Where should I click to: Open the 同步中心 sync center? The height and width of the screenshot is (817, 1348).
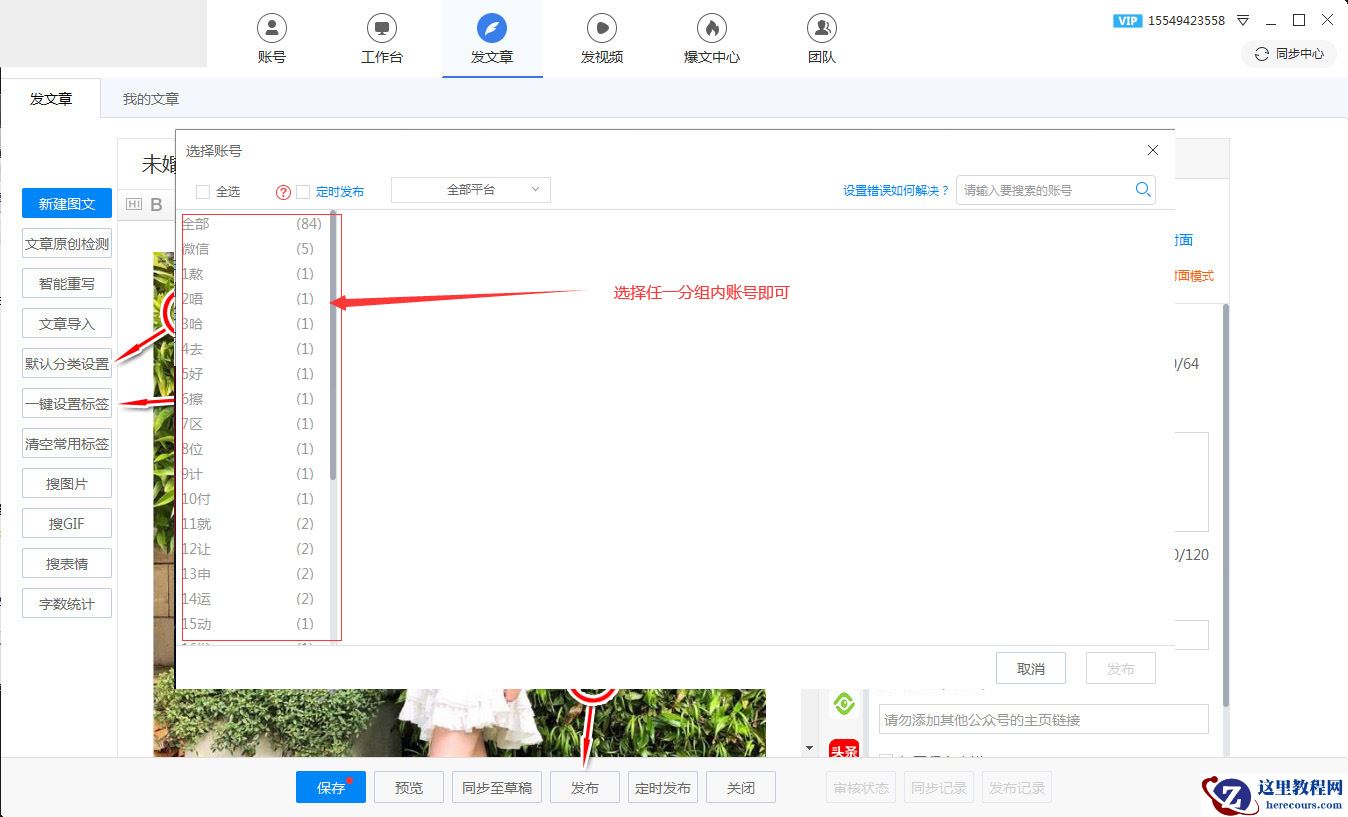(x=1289, y=54)
